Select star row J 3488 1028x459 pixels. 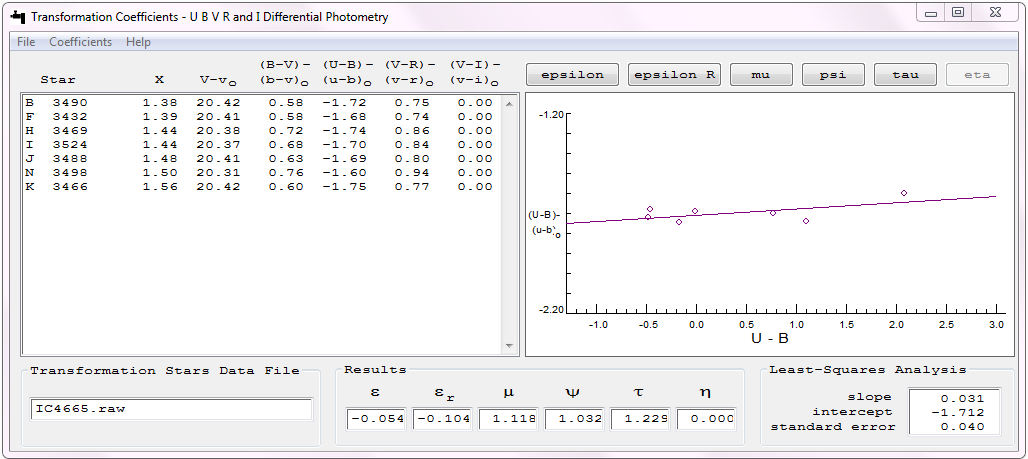point(259,159)
